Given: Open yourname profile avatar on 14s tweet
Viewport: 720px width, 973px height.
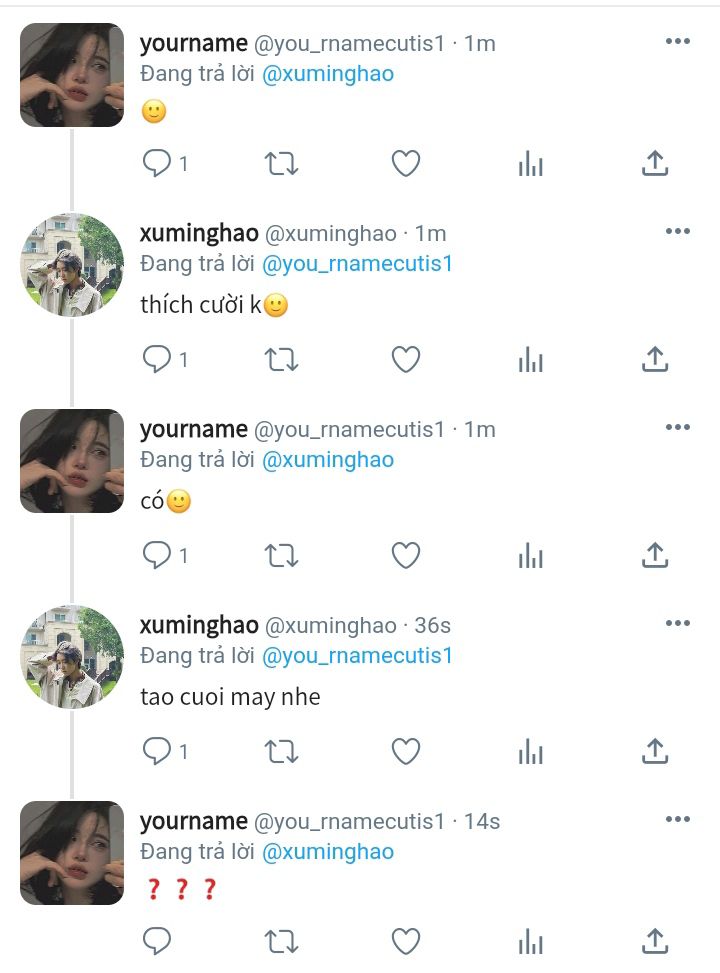Looking at the screenshot, I should coord(72,853).
